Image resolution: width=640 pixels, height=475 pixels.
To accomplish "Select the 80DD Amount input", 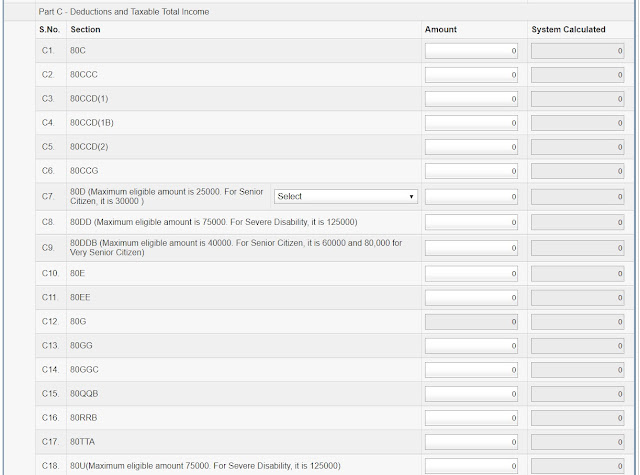I will [x=472, y=221].
